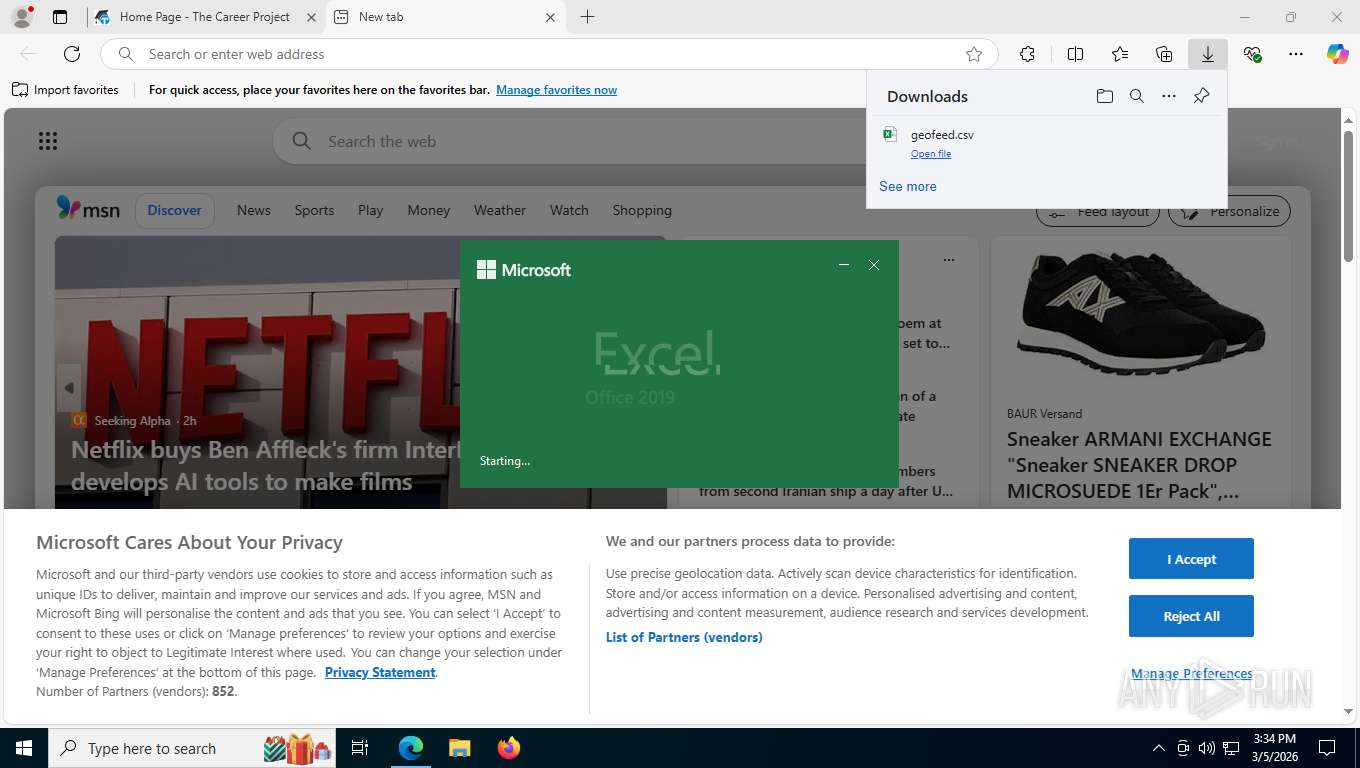Open the Manage Preferences link
The image size is (1360, 768).
tap(1191, 673)
